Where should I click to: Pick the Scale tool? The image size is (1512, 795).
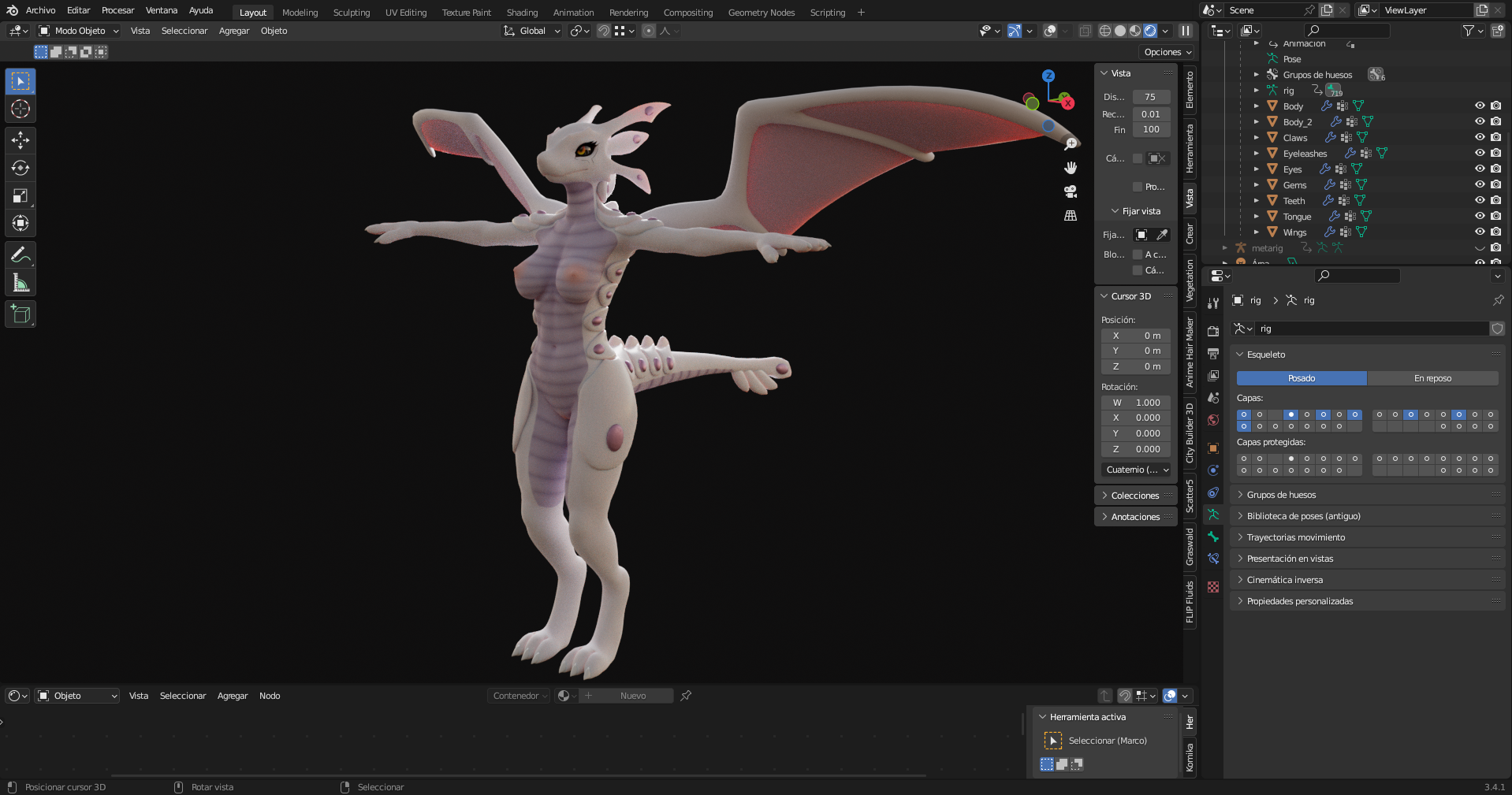pos(20,196)
